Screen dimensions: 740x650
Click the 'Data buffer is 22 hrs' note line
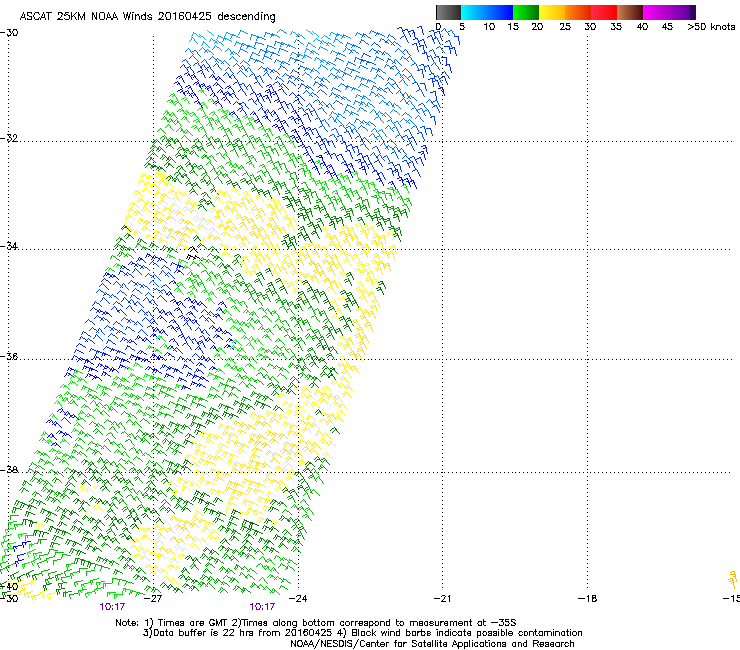[x=362, y=633]
